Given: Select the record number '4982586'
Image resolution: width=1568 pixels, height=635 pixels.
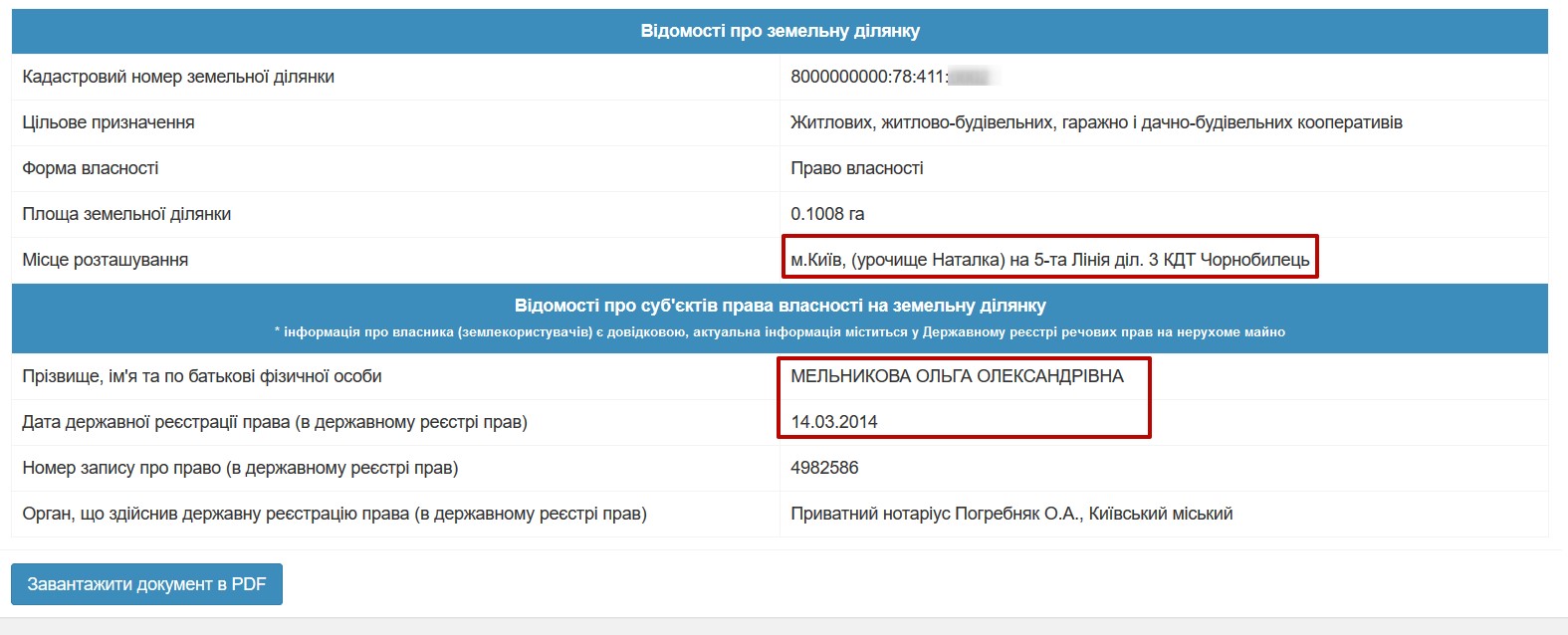Looking at the screenshot, I should click(x=824, y=468).
